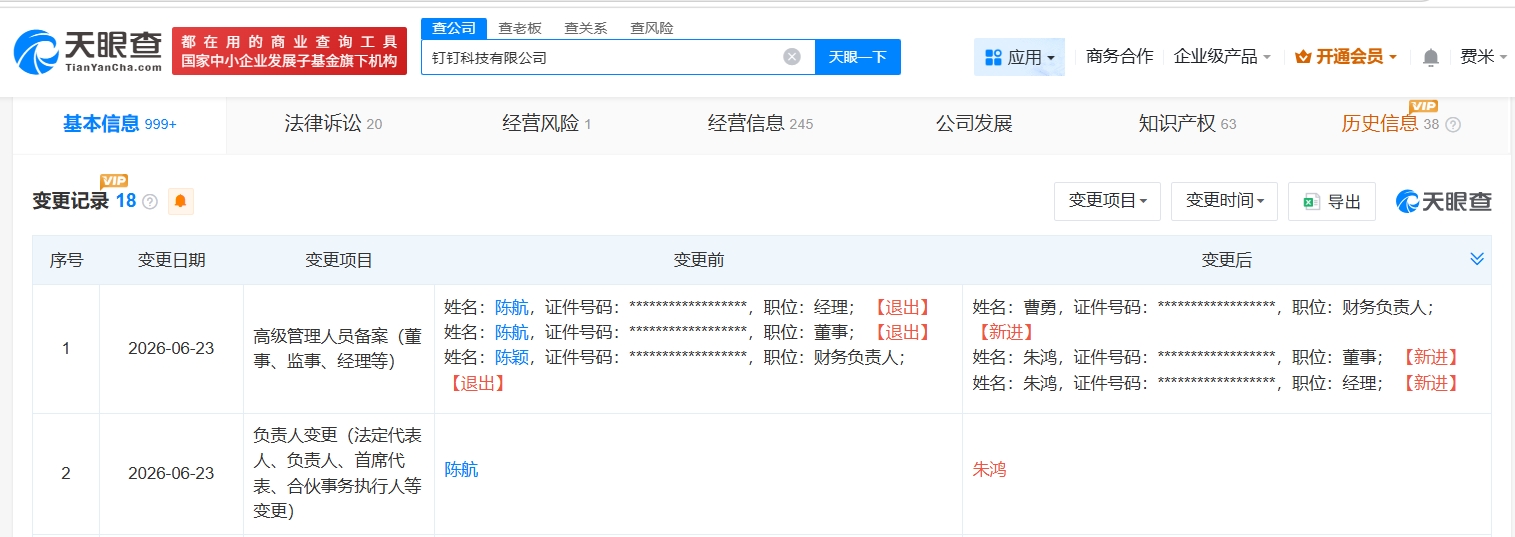Click the 导出 export button

(x=1332, y=201)
